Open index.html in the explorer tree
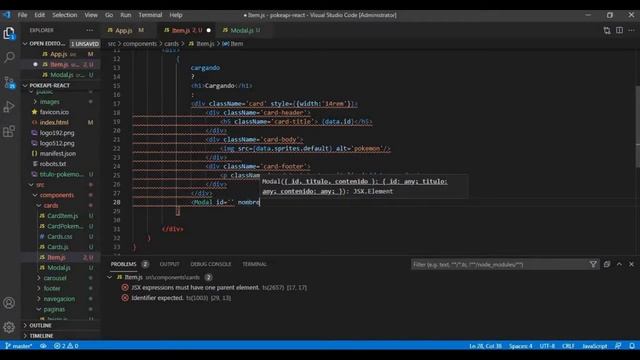640x360 pixels. [54, 122]
